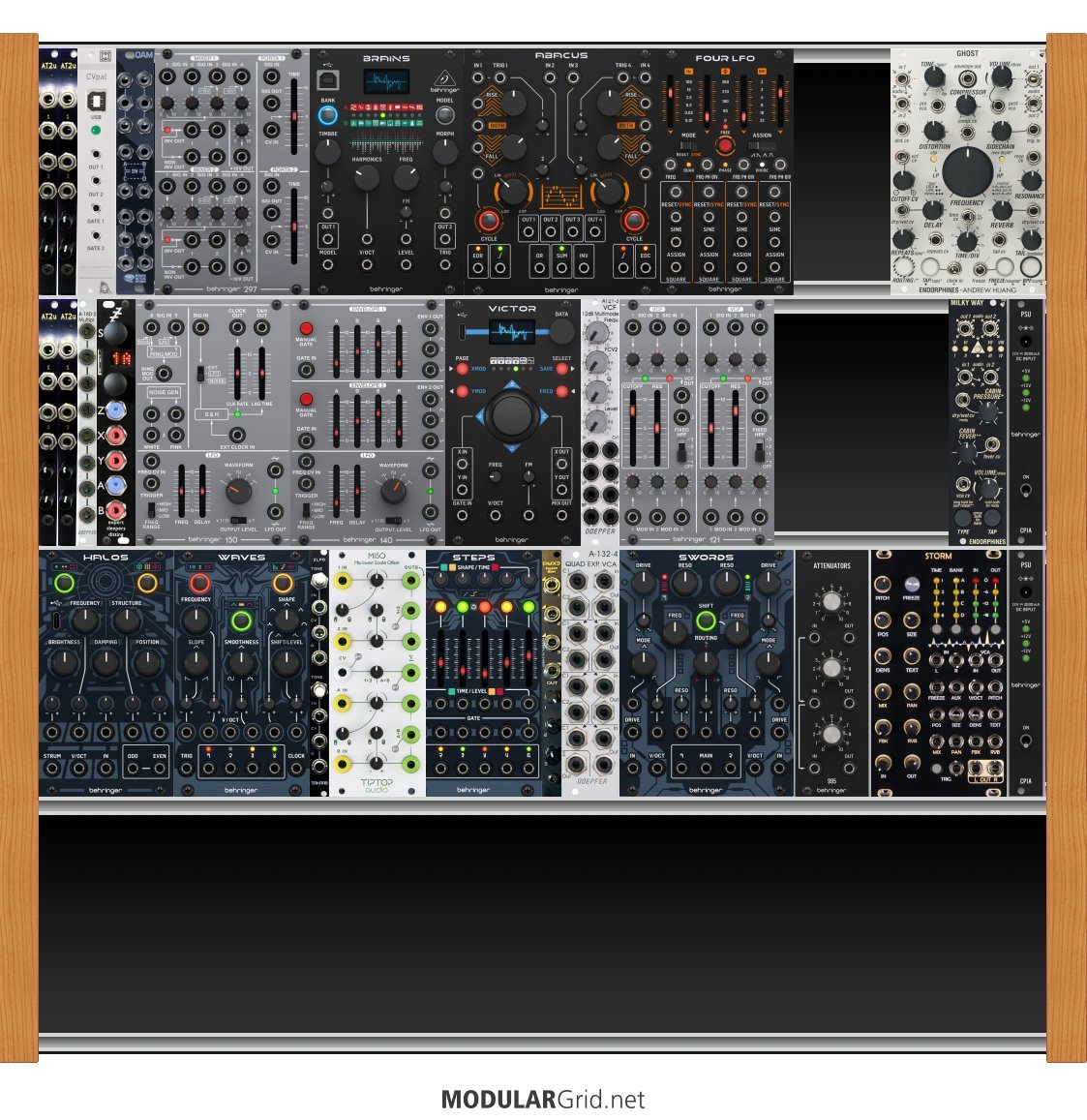Flip the EXT/LFO/NOISE source switch on 150
Image resolution: width=1087 pixels, height=1120 pixels.
(200, 373)
